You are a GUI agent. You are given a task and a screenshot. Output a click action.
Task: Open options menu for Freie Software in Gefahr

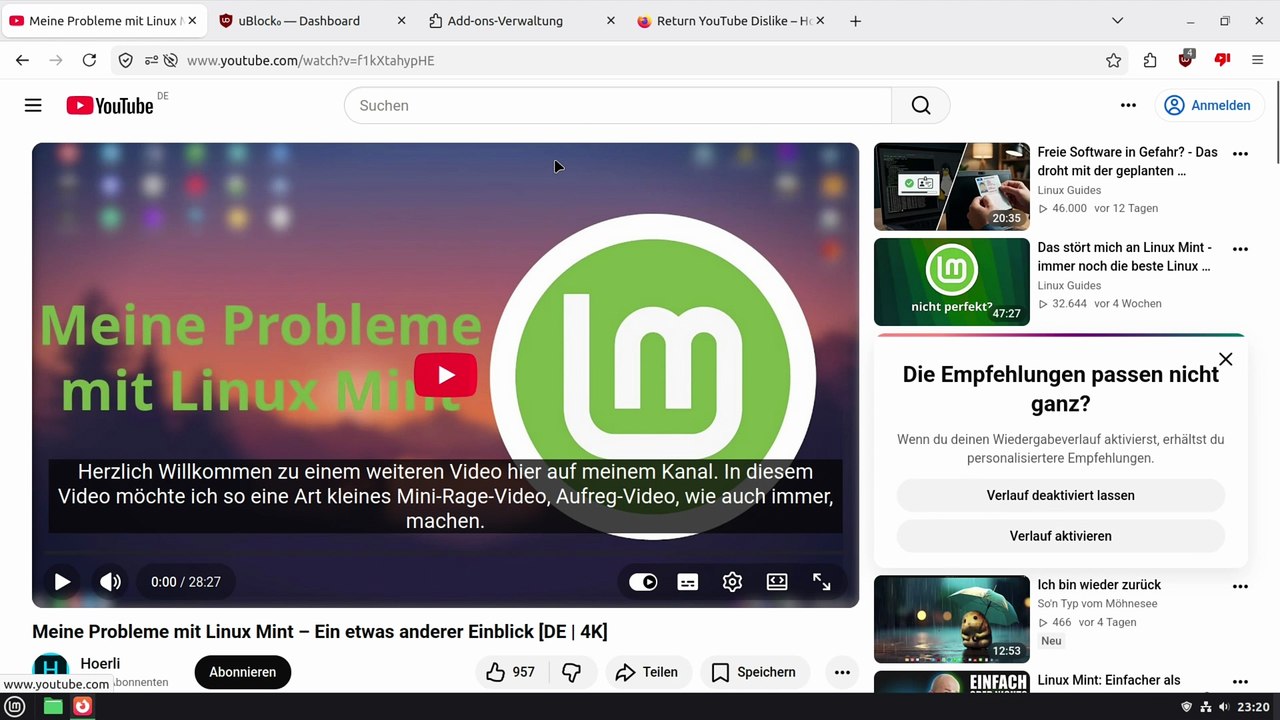[1240, 154]
